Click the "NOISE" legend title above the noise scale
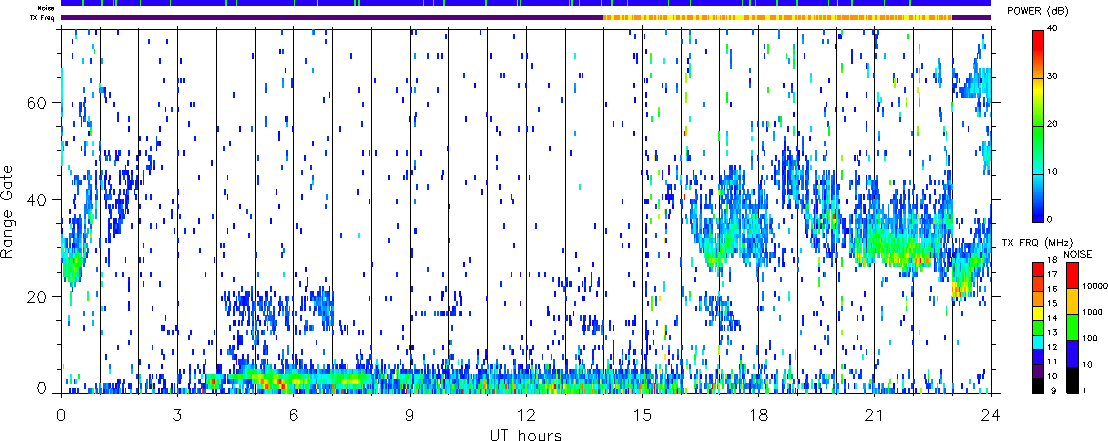Image resolution: width=1108 pixels, height=441 pixels. (1077, 254)
